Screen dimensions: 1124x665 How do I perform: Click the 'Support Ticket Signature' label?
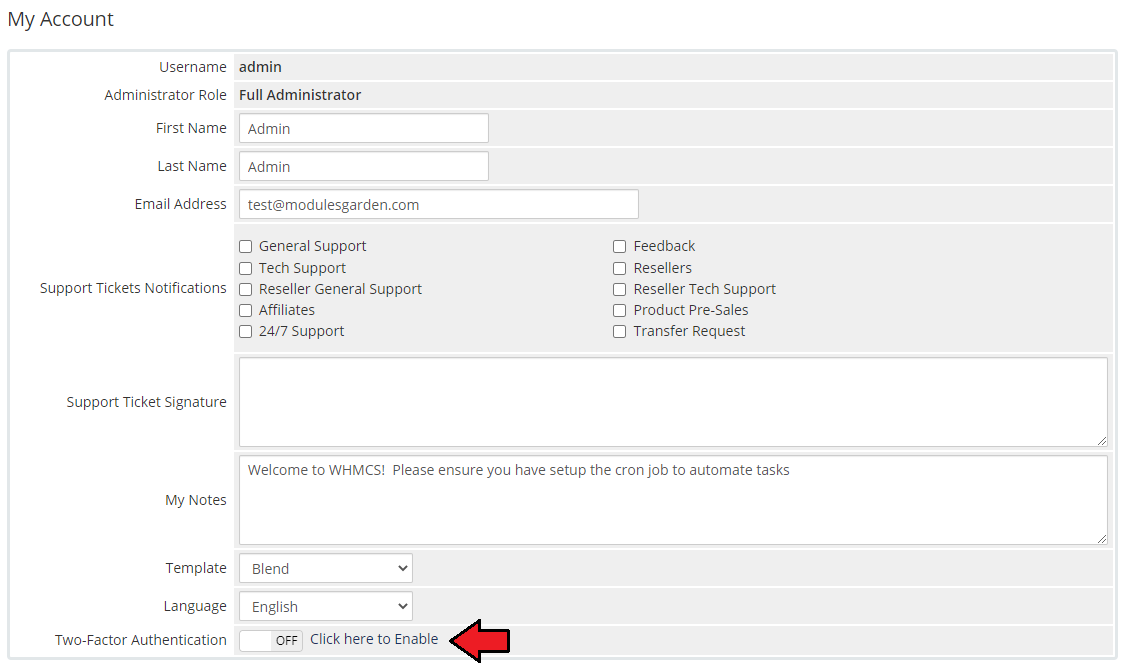(146, 402)
